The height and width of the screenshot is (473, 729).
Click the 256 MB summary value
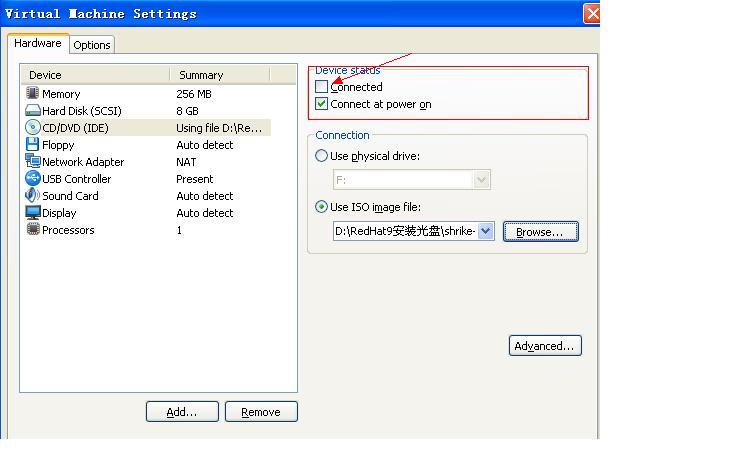[194, 94]
